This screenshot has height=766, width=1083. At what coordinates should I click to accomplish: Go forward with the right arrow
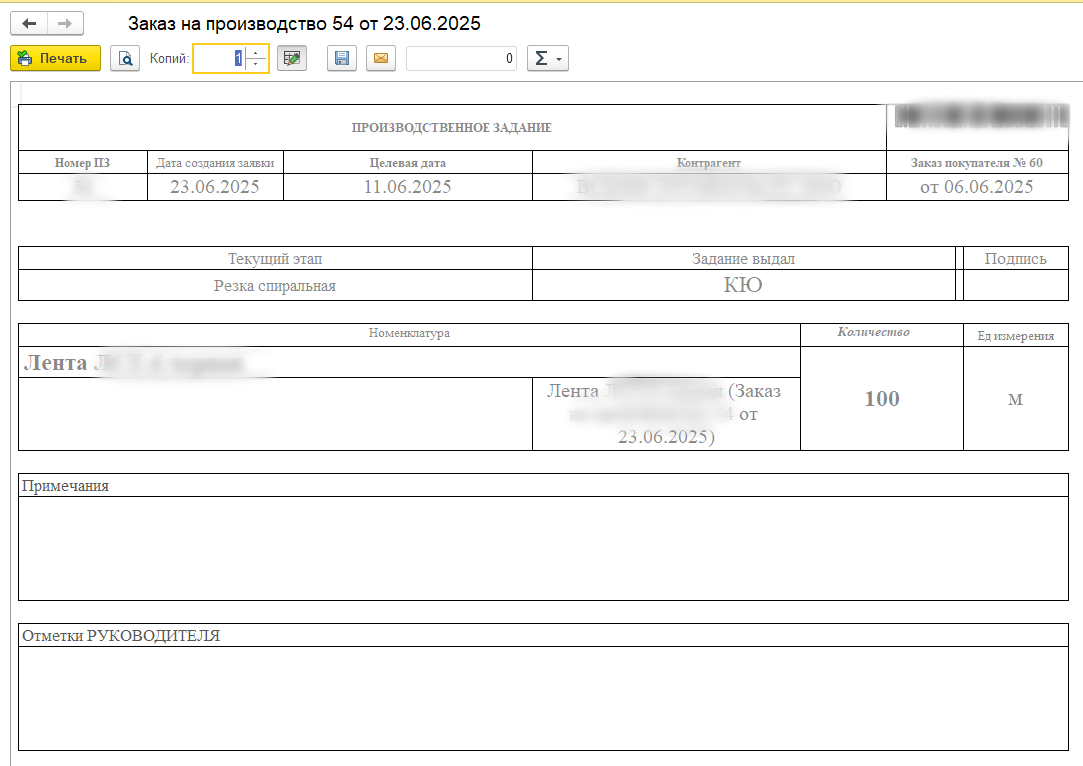point(65,24)
